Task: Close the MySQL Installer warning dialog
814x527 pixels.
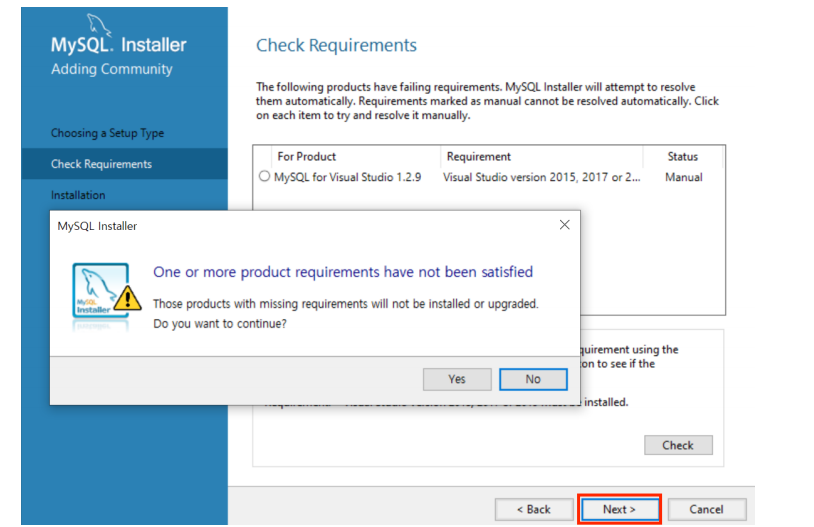Action: click(564, 225)
